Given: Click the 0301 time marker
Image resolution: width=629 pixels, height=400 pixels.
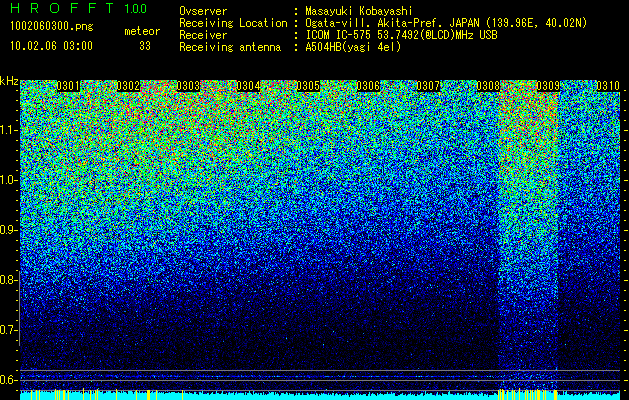Looking at the screenshot, I should (68, 86).
